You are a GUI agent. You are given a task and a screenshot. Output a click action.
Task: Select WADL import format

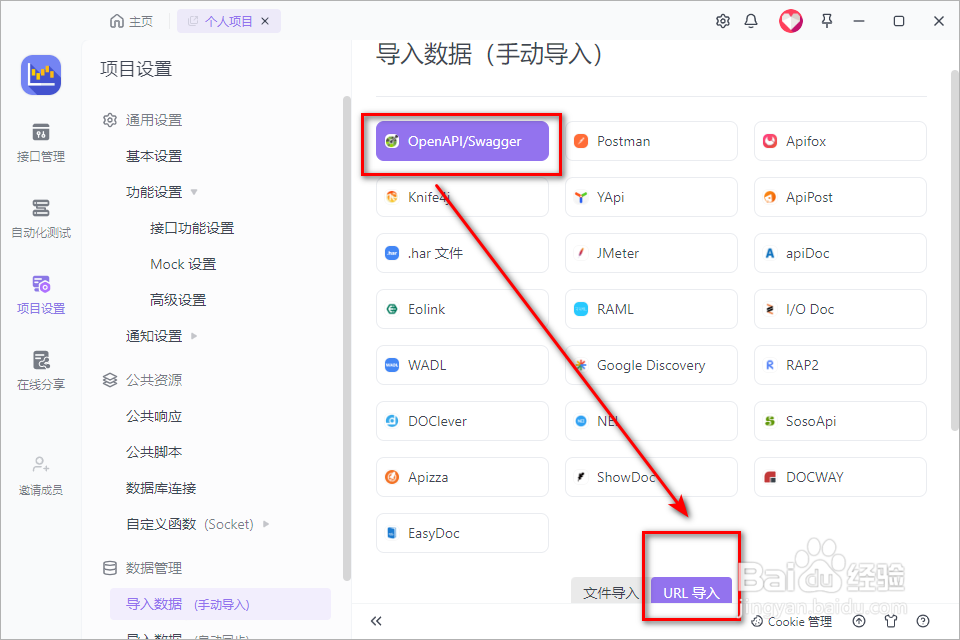(x=462, y=365)
